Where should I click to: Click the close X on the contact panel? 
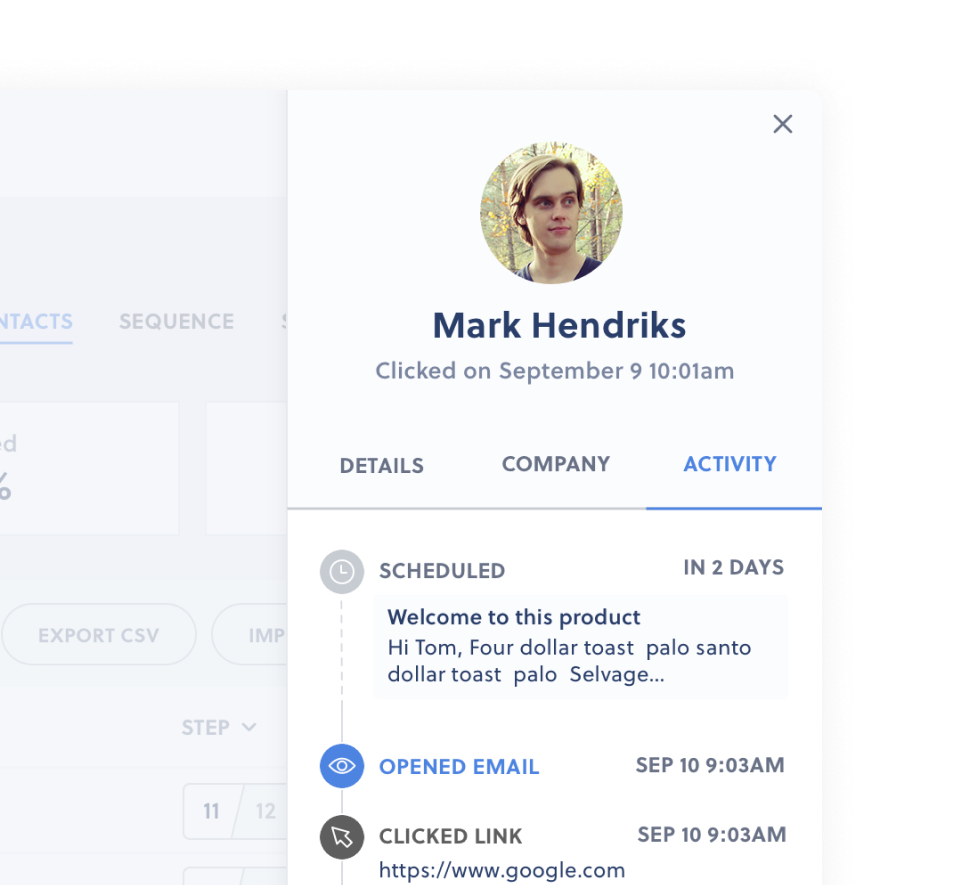(783, 124)
